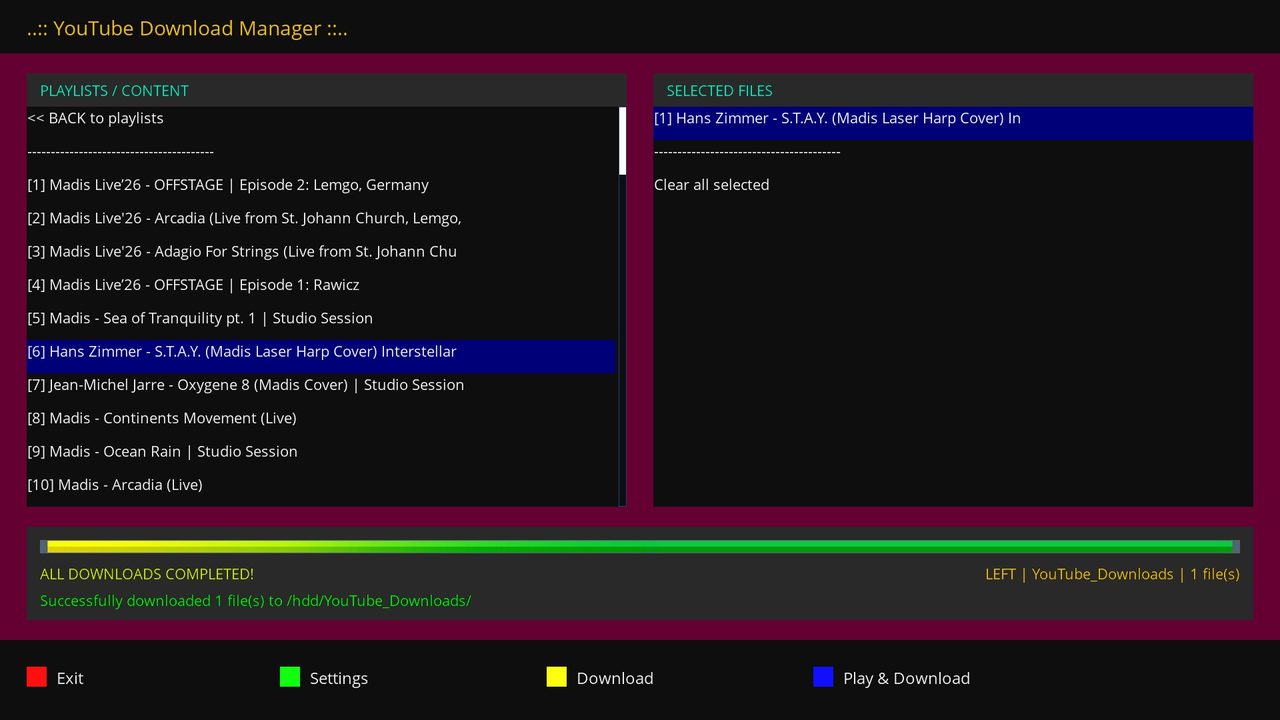
Task: Click the blue Play & Download key
Action: click(823, 677)
